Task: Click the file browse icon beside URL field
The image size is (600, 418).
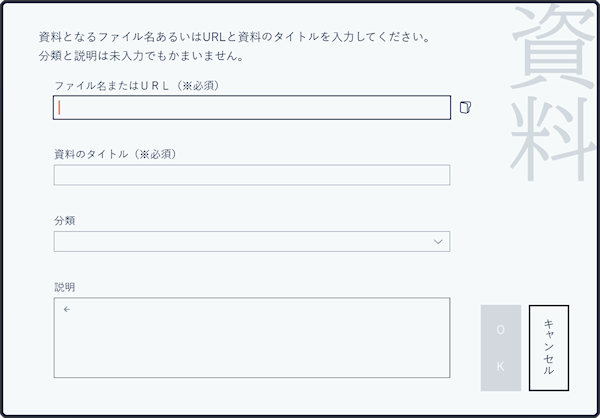Action: point(464,108)
